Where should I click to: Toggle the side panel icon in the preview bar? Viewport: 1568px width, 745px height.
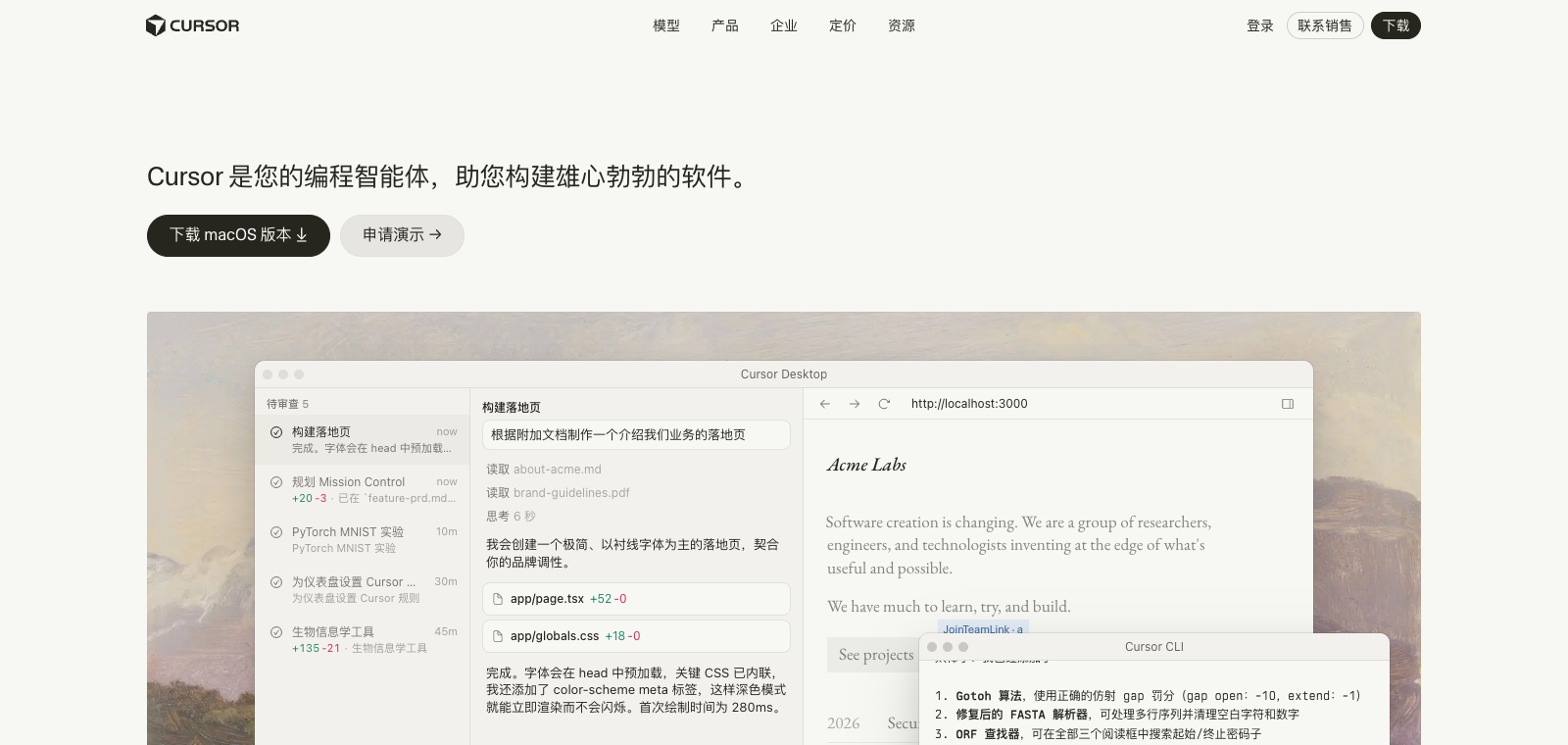coord(1288,404)
